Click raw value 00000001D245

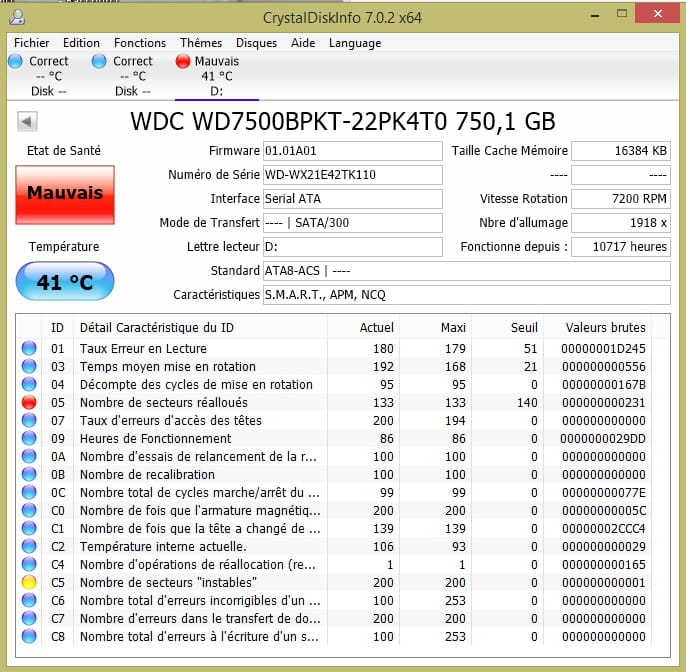click(x=603, y=349)
